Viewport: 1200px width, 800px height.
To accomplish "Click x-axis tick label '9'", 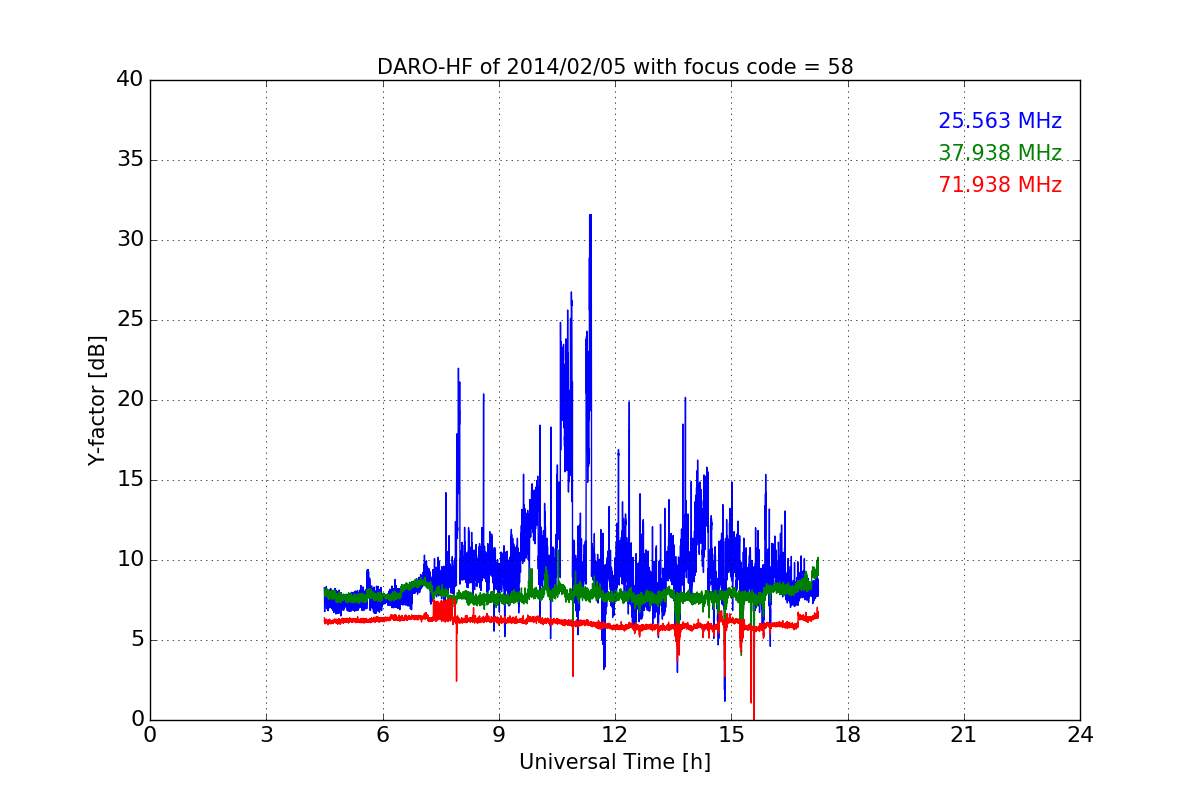I will click(x=499, y=734).
